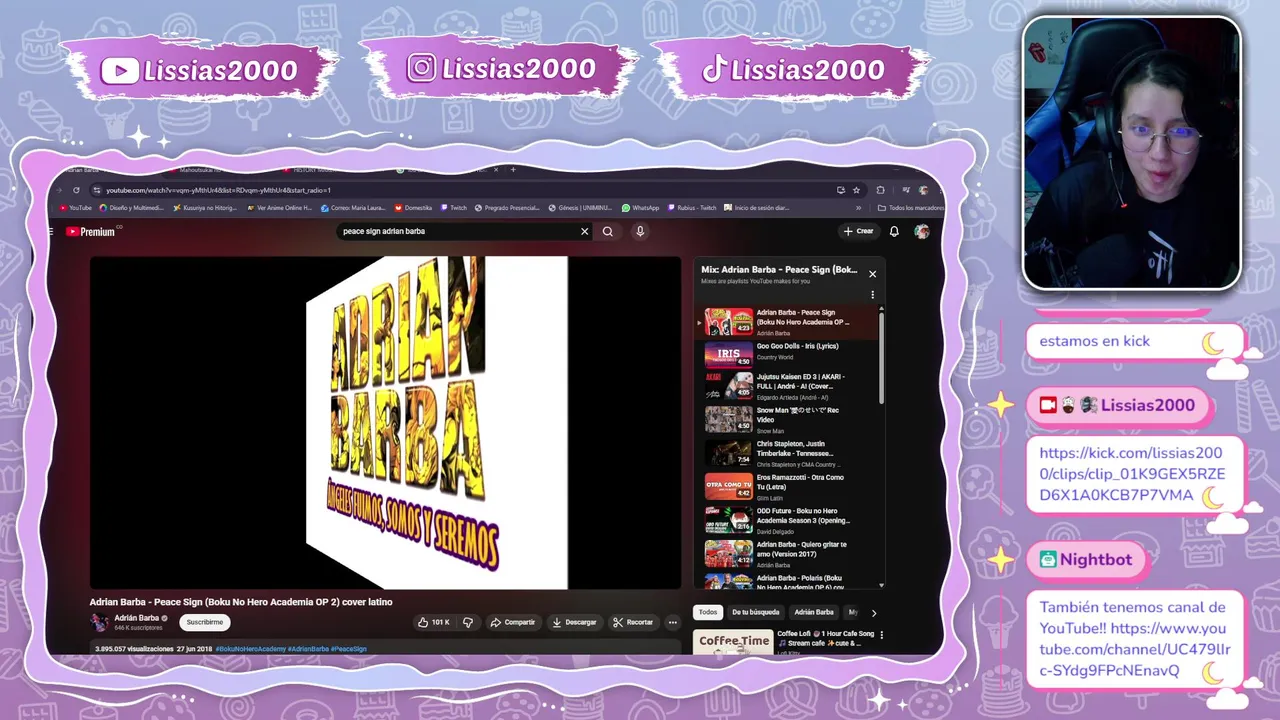Open the #BokuNoHeroAcademy hashtag link

[x=251, y=649]
